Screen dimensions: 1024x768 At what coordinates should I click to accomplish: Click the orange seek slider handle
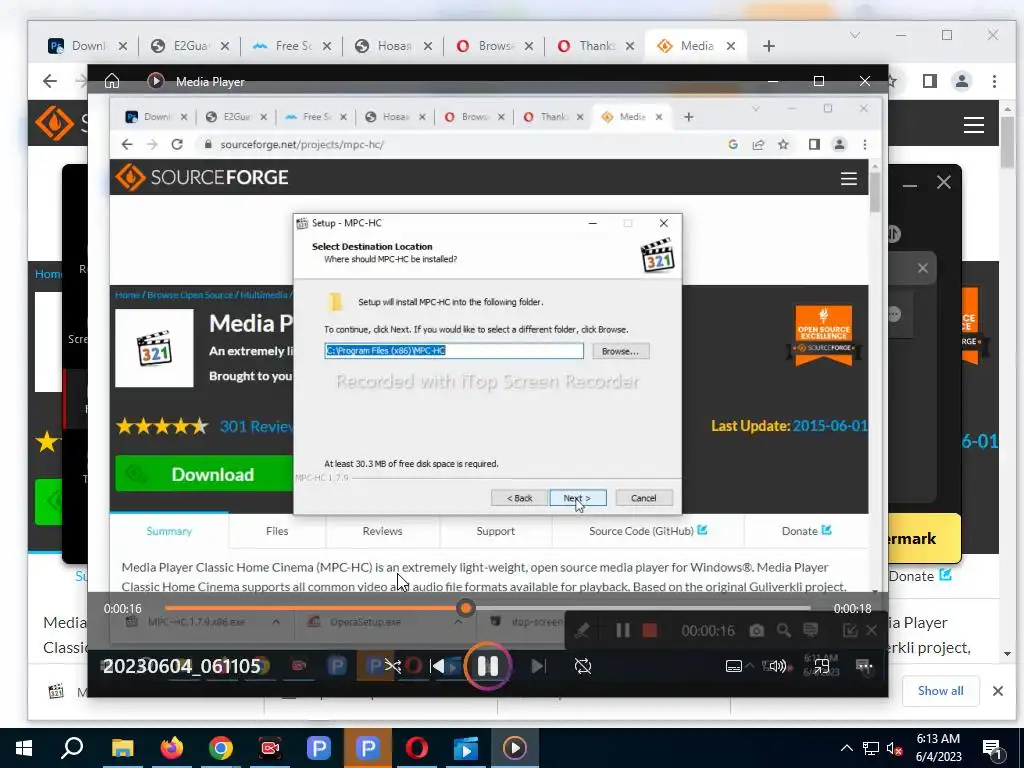466,609
